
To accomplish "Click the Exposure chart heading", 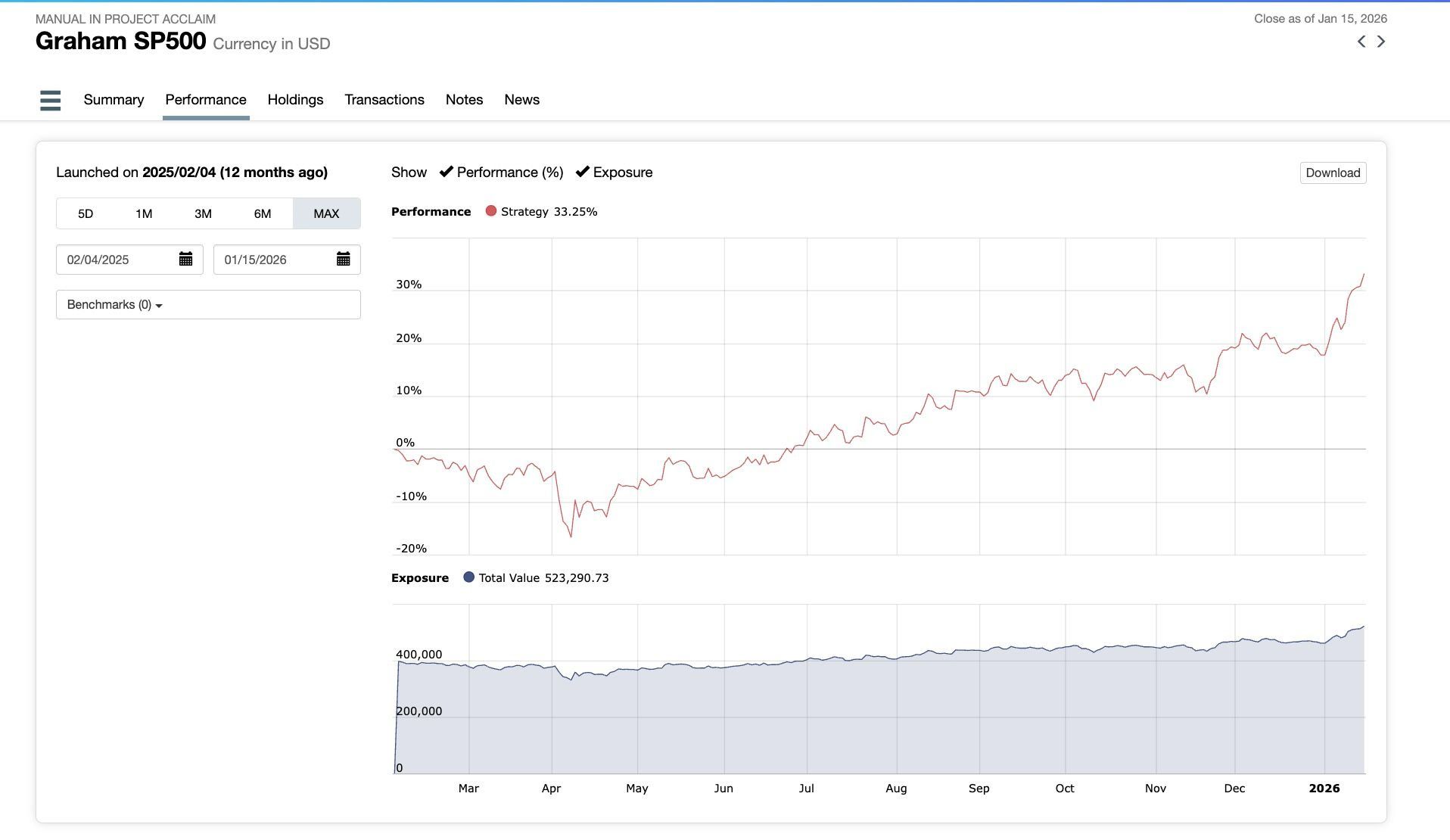I will click(420, 578).
